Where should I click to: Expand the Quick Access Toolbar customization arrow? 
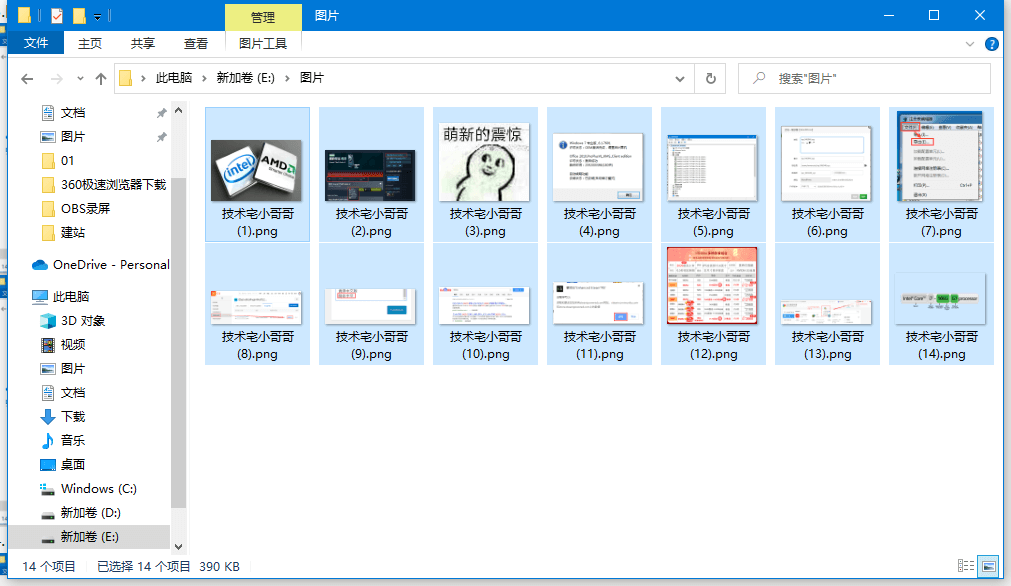(96, 16)
